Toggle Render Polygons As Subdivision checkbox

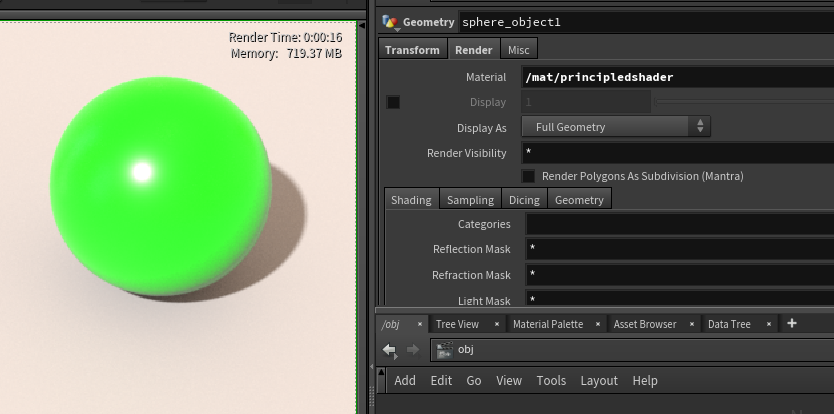(528, 176)
